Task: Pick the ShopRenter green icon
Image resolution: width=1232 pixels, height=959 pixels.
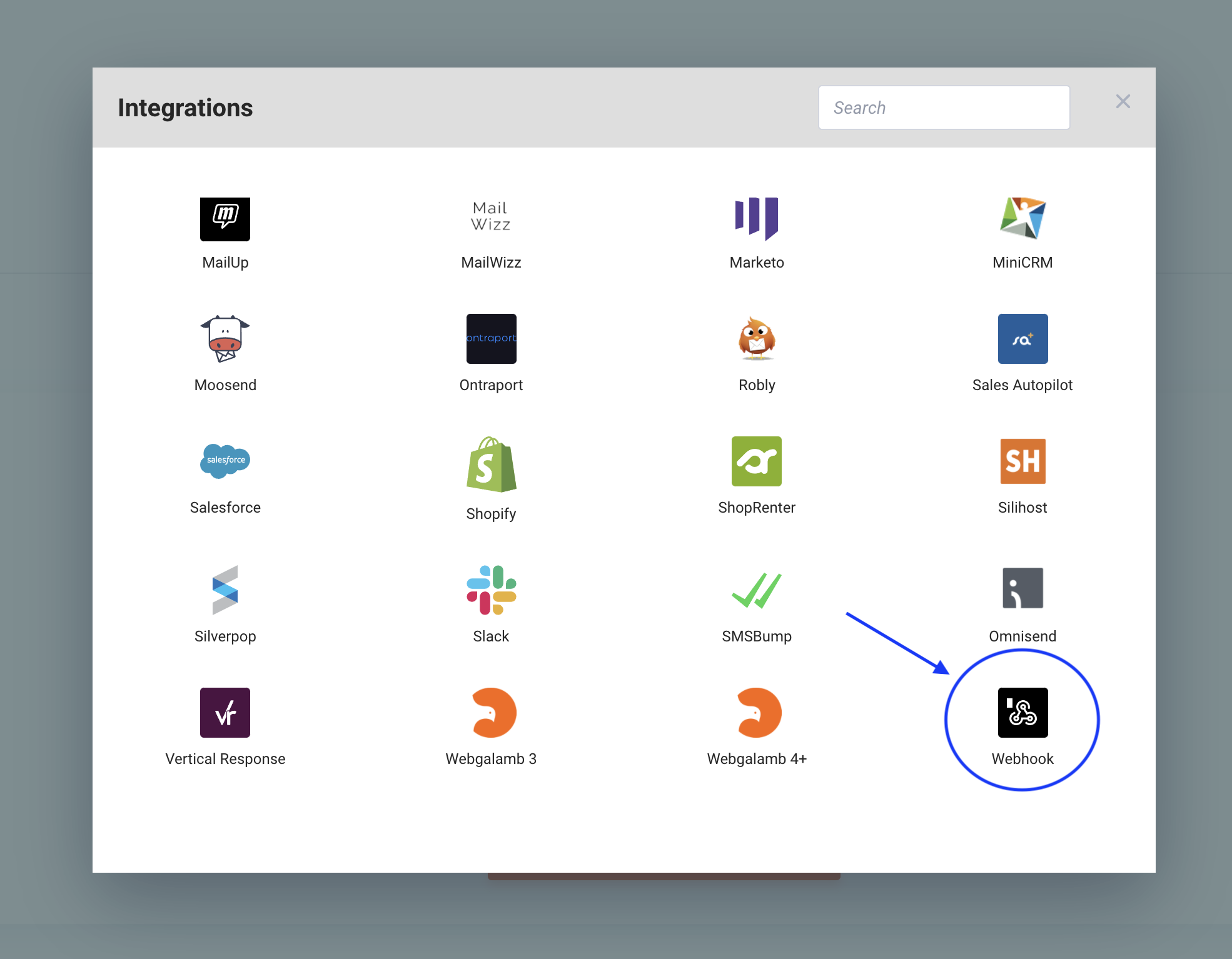Action: (757, 461)
